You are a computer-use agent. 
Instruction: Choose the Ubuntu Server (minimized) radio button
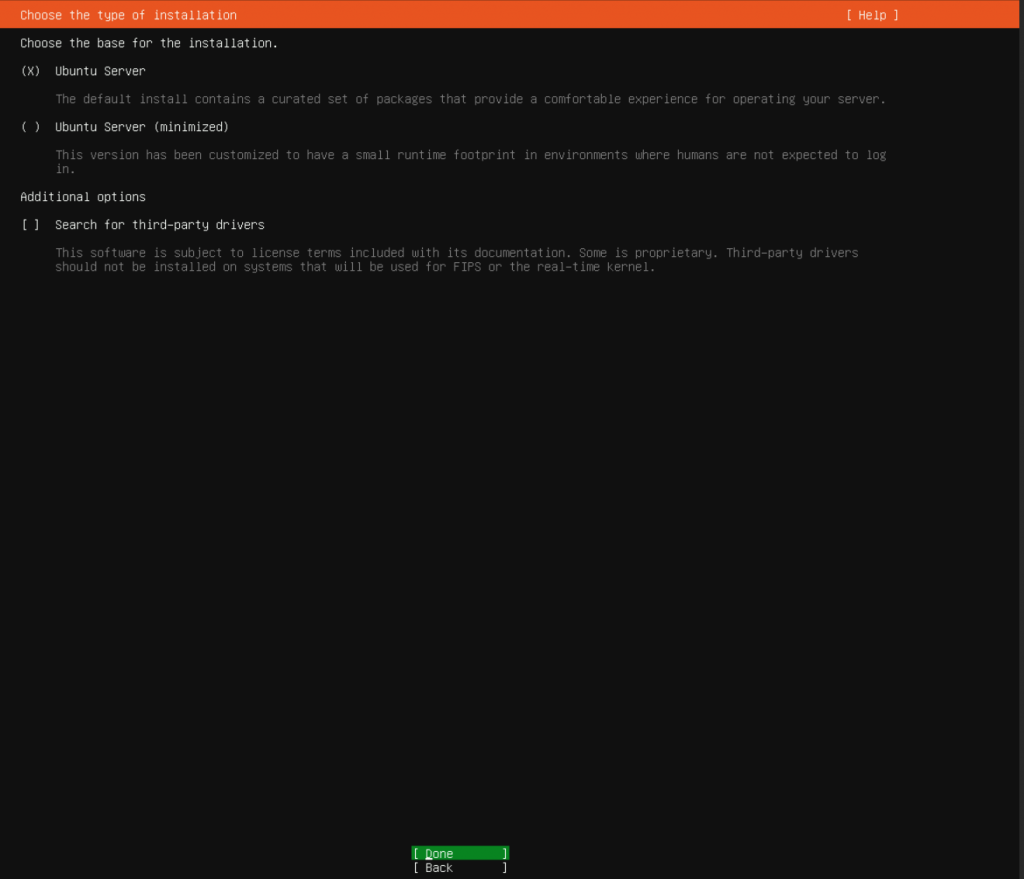[x=30, y=127]
